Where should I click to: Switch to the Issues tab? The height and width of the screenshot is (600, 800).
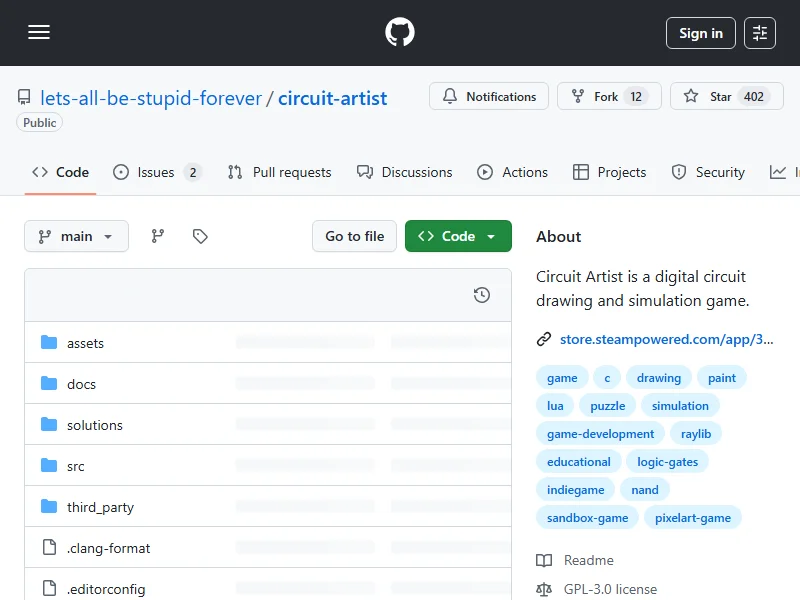[156, 172]
